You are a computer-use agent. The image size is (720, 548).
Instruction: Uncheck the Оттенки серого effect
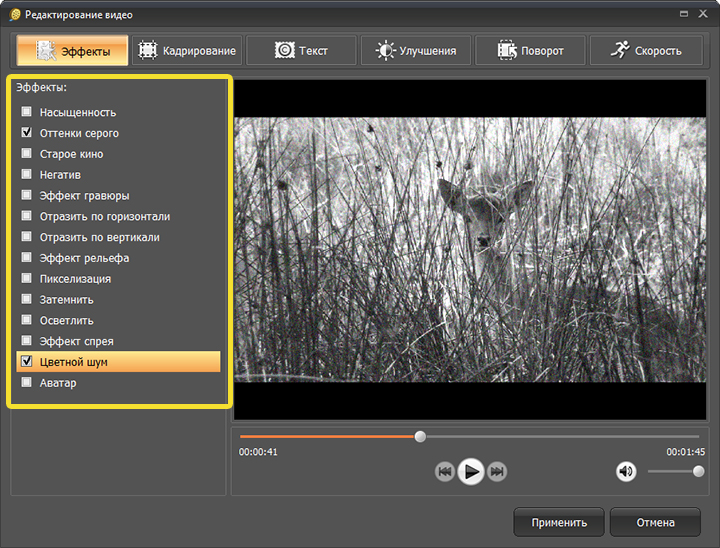pyautogui.click(x=27, y=133)
